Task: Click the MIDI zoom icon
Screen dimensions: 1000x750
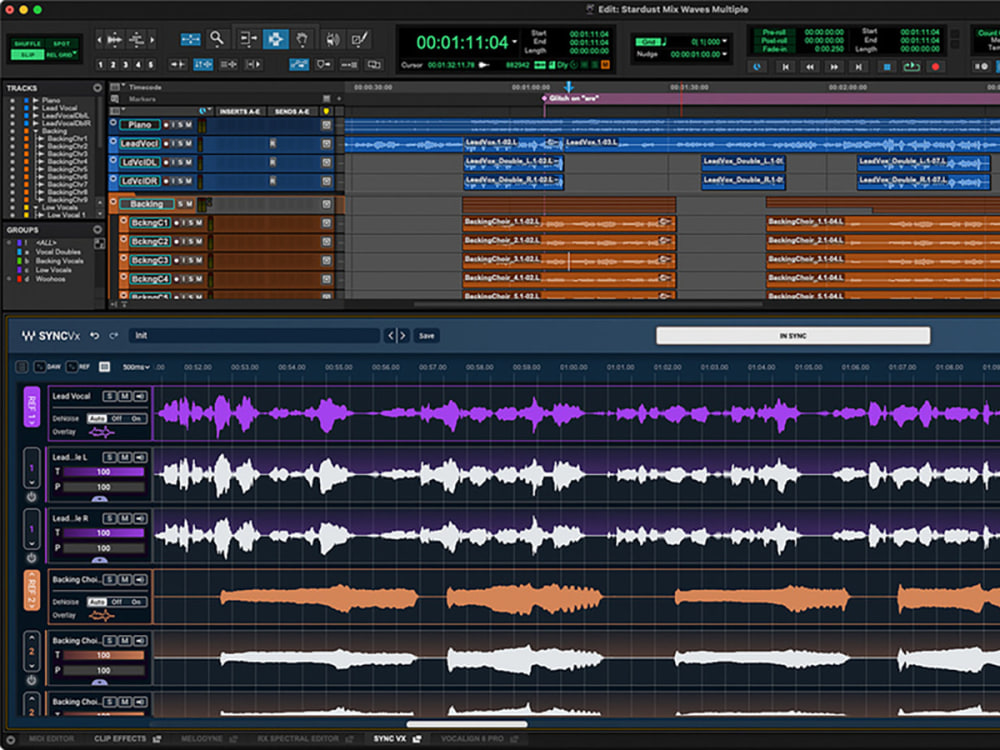Action: 136,40
